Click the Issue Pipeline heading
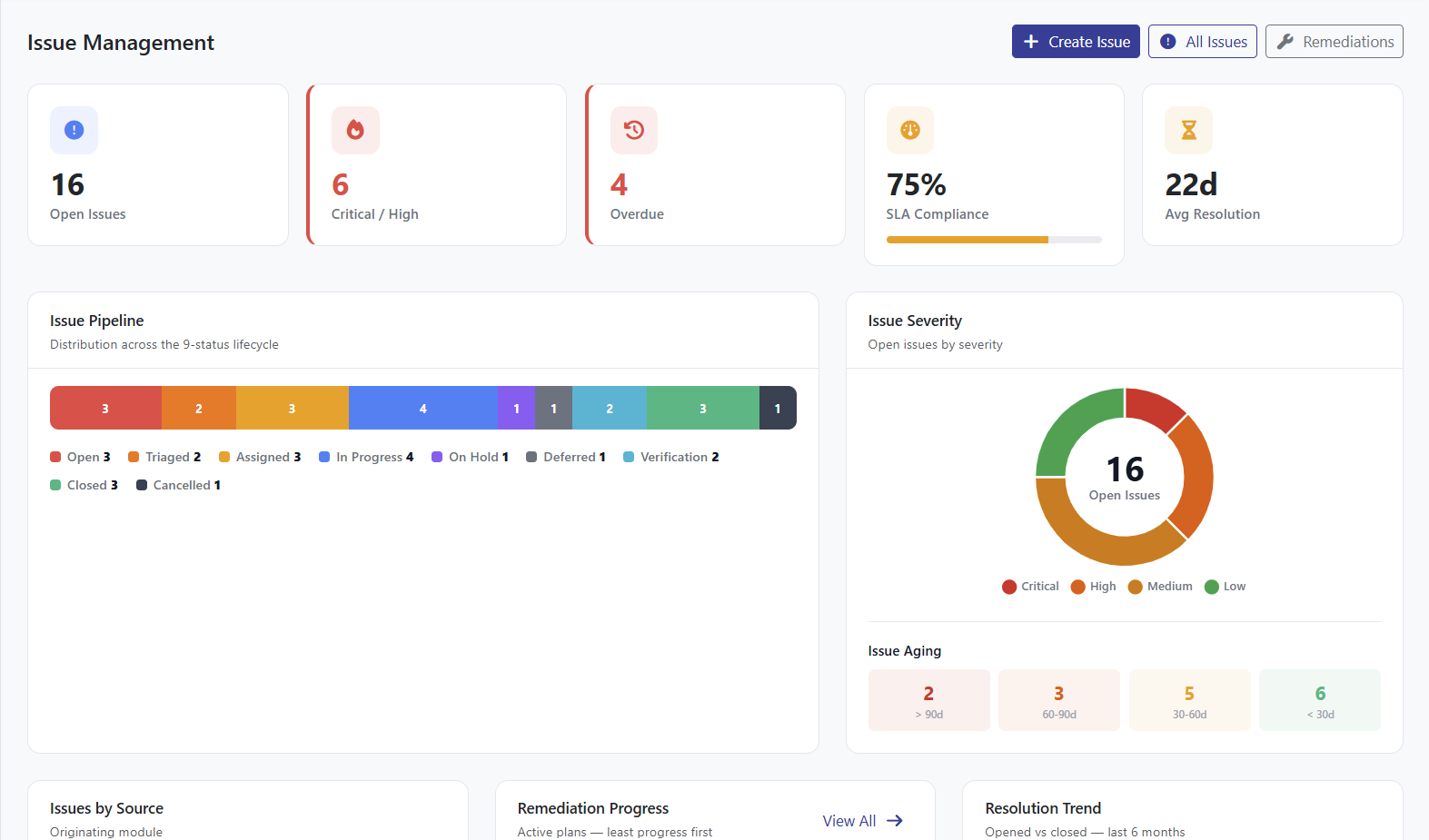The width and height of the screenshot is (1429, 840). point(97,321)
